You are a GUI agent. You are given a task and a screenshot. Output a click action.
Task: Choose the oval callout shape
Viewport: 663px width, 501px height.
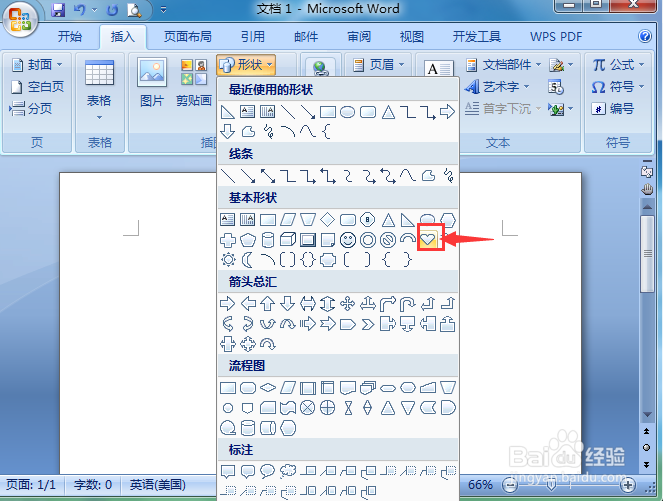(267, 471)
